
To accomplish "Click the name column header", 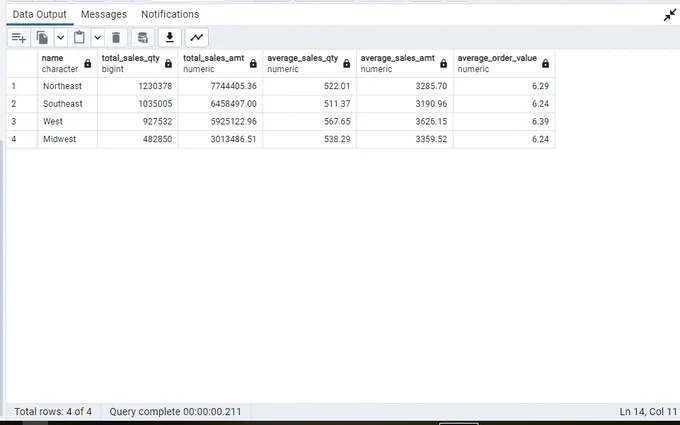I will (x=67, y=63).
